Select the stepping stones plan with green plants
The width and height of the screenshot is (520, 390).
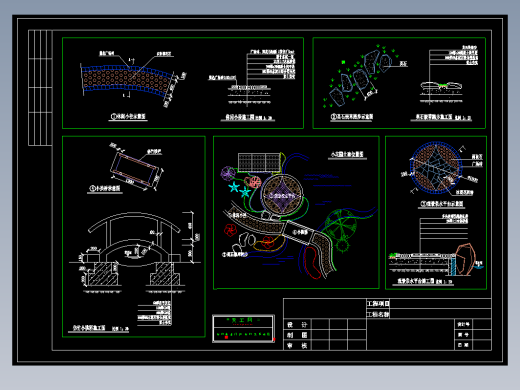tap(360, 77)
